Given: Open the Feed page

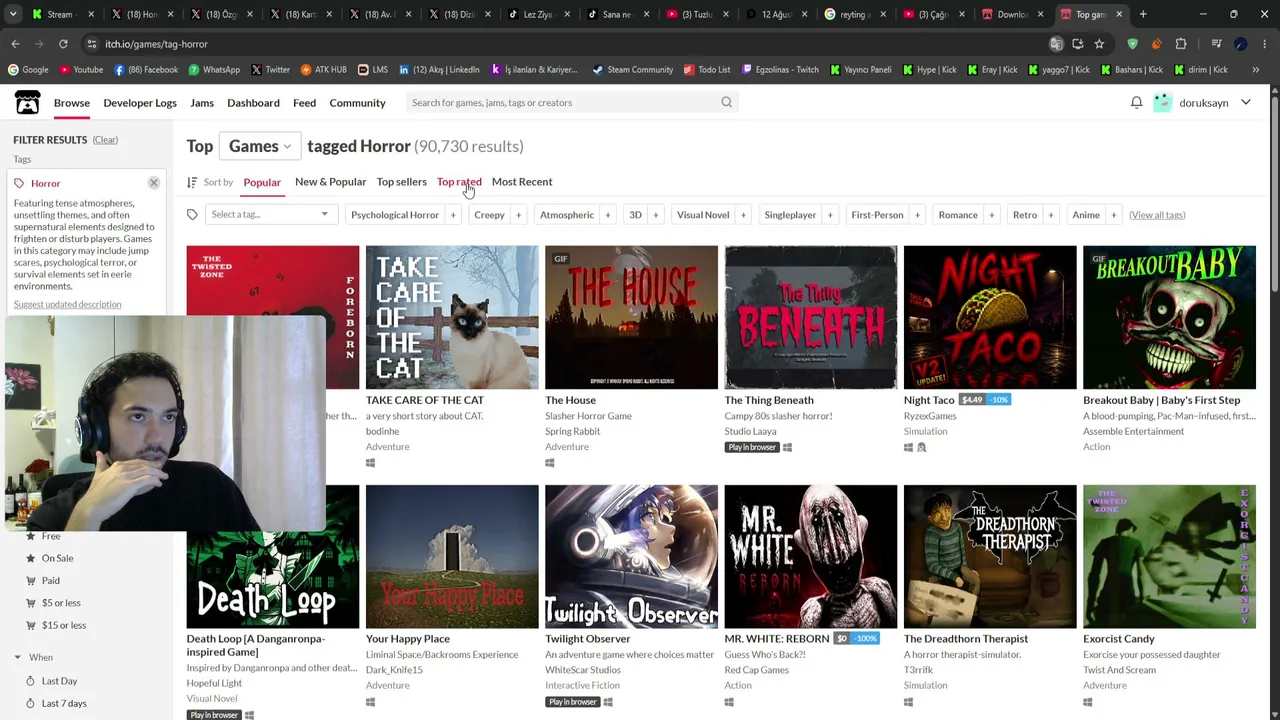Looking at the screenshot, I should pos(304,103).
